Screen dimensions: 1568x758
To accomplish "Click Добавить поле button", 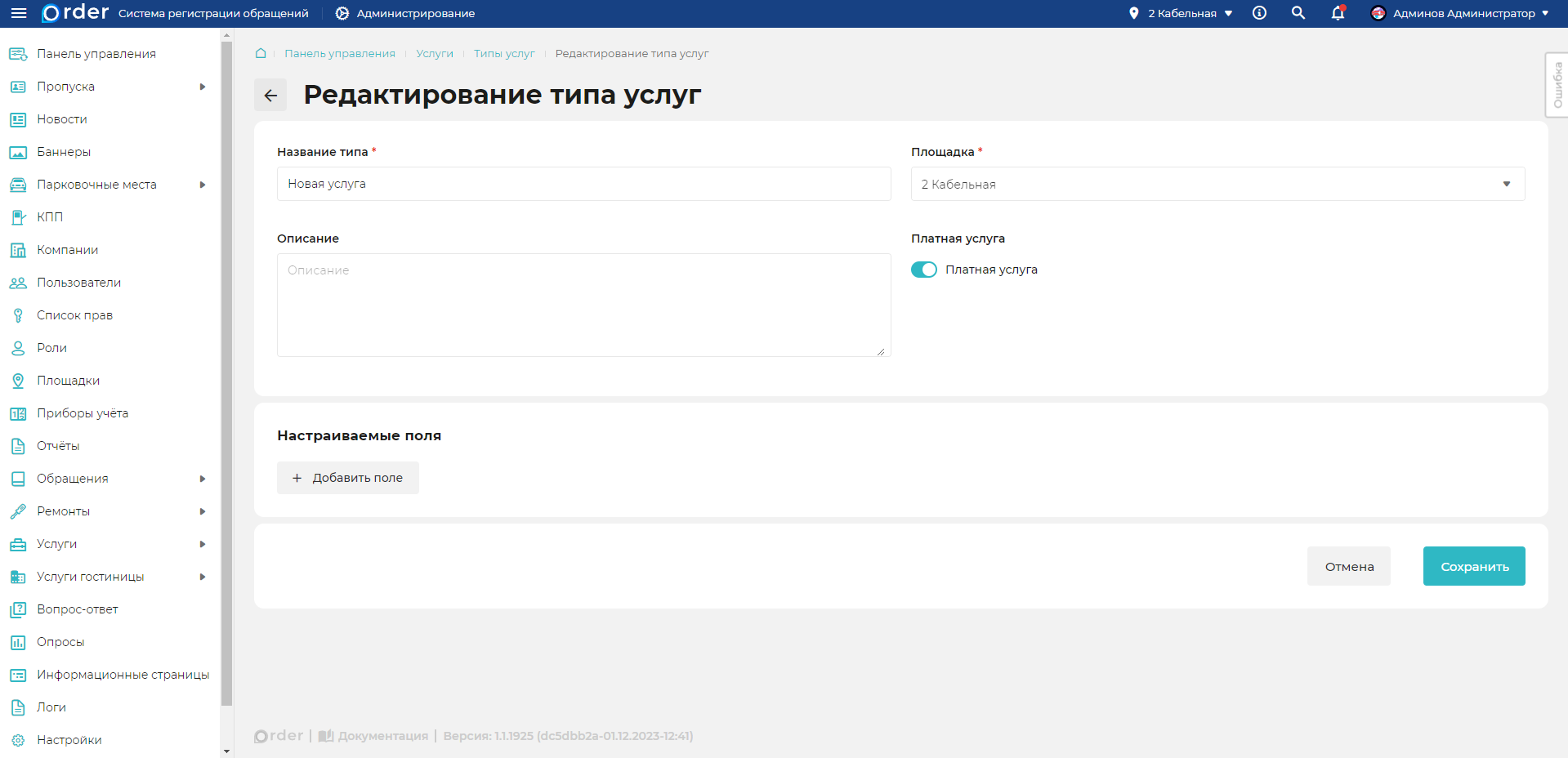I will 348,478.
